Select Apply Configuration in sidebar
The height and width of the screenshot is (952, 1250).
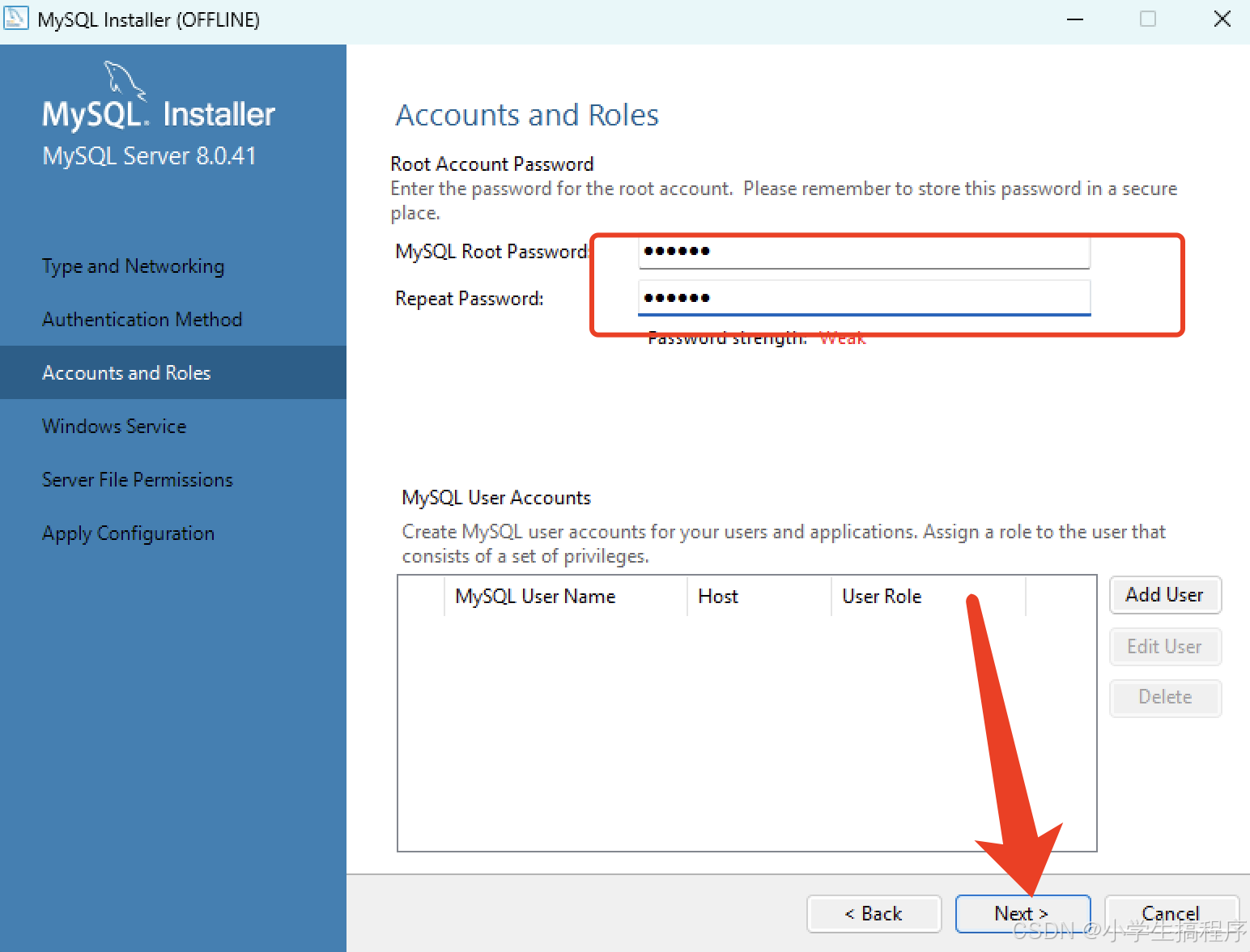(128, 533)
